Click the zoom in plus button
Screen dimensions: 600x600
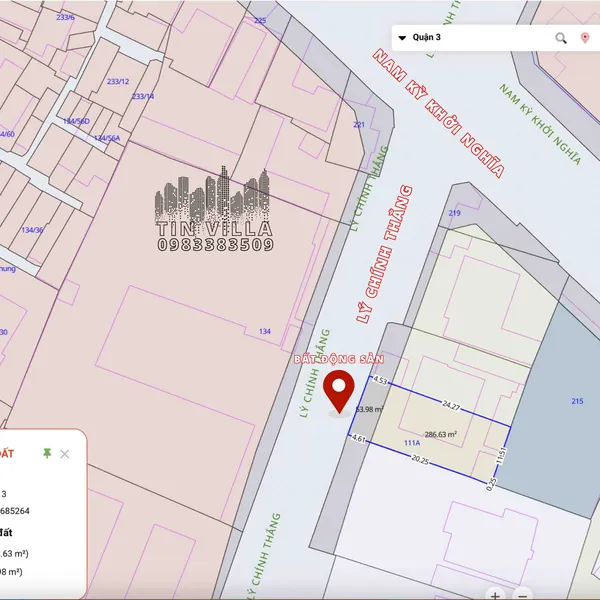click(495, 596)
